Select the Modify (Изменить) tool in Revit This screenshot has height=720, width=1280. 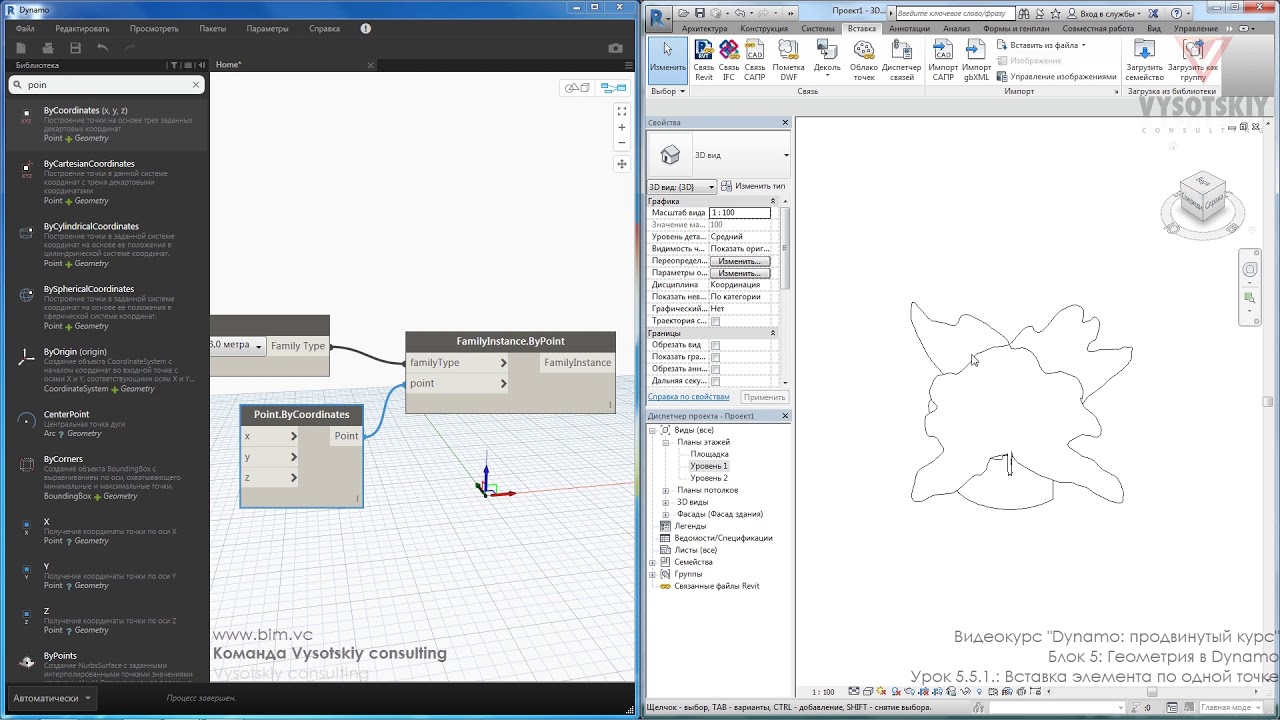click(x=667, y=60)
